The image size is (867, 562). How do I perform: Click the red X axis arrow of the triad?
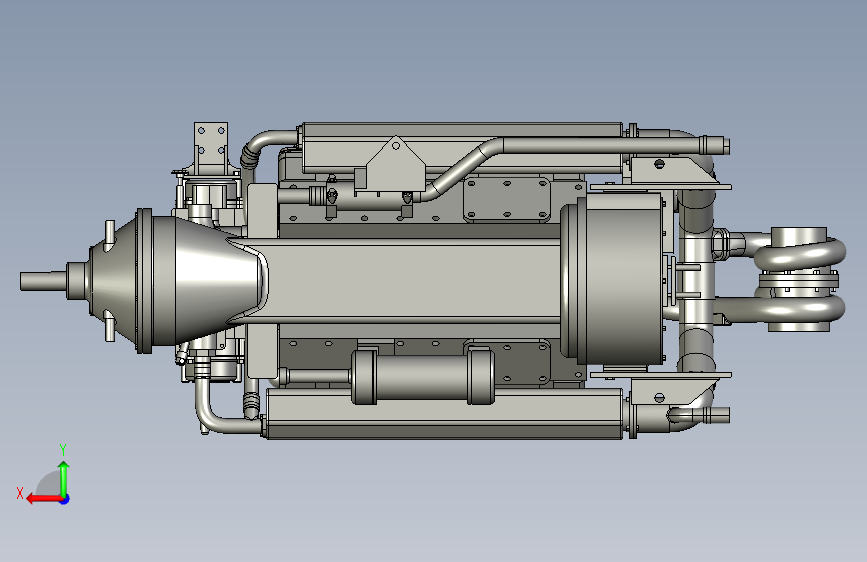click(x=44, y=499)
